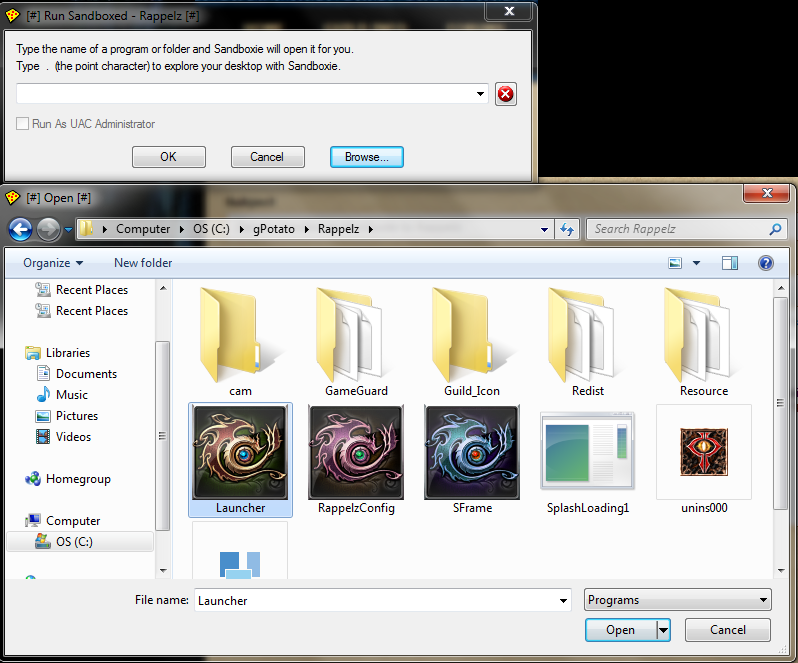
Task: Open the file type Programs dropdown
Action: click(x=677, y=600)
